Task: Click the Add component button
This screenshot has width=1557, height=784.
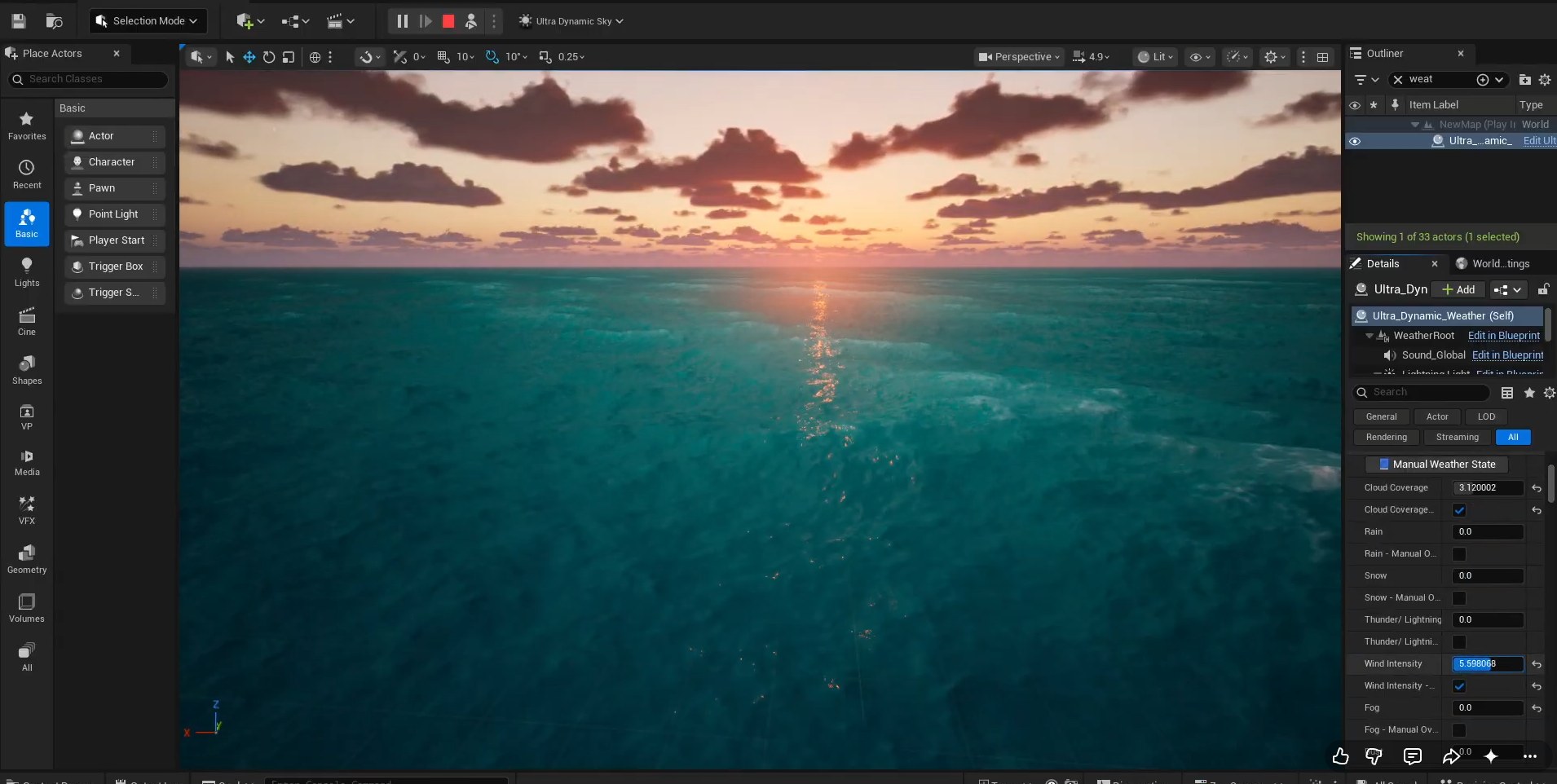Action: point(1458,289)
